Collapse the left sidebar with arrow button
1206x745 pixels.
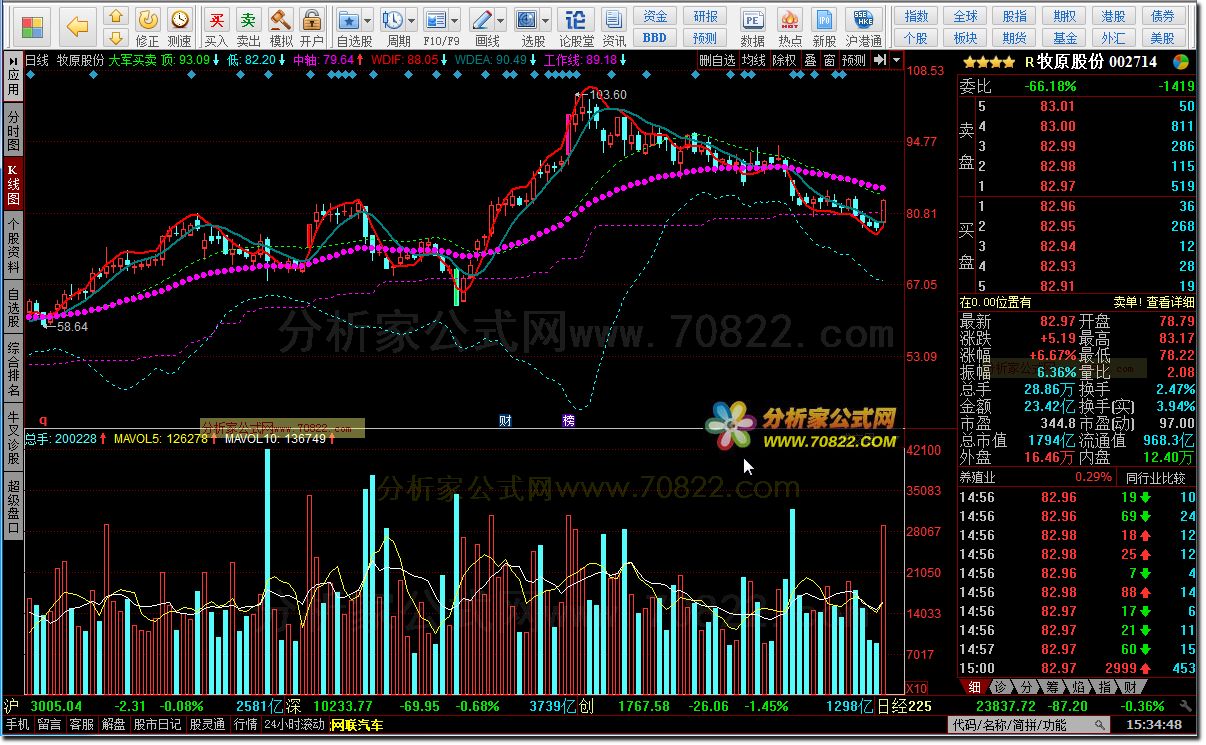tap(13, 61)
